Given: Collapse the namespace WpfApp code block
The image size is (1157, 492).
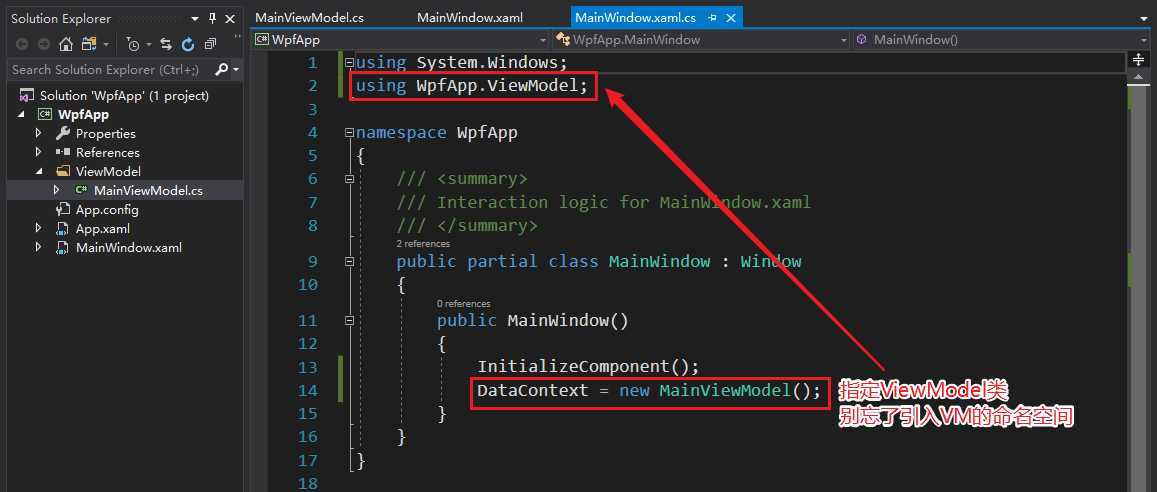Looking at the screenshot, I should coord(349,133).
